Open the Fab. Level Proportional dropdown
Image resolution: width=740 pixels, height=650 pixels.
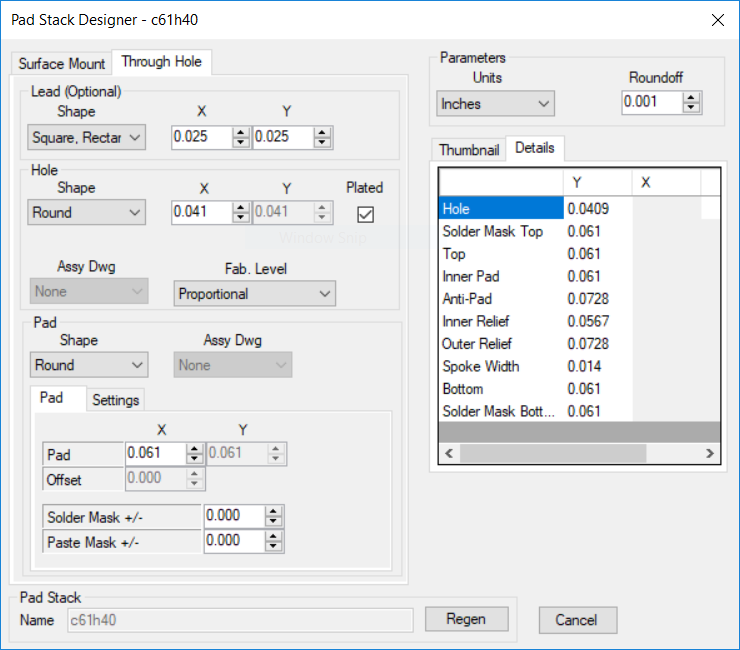255,294
